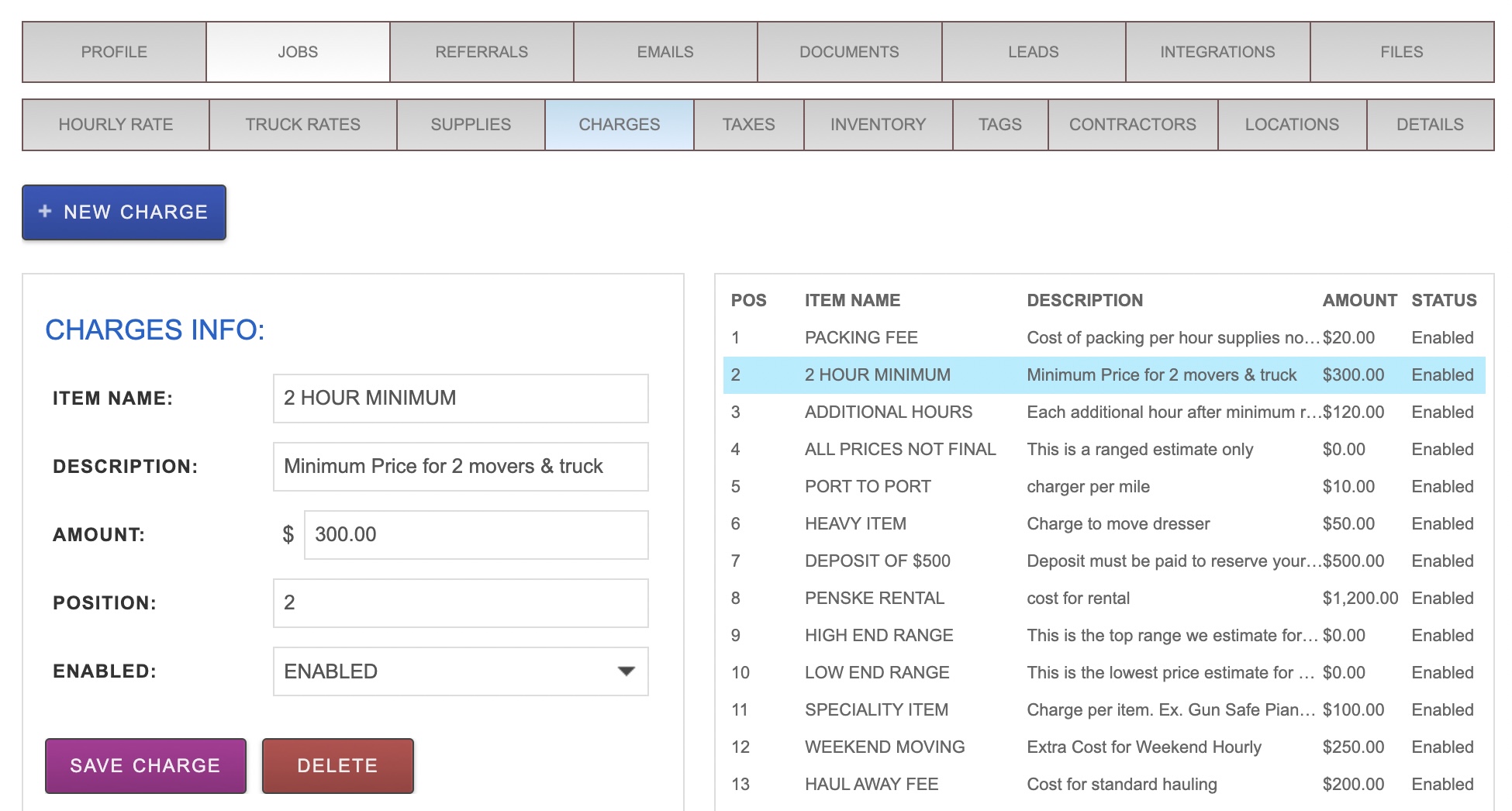Select the Supplies sub-tab

click(x=471, y=125)
